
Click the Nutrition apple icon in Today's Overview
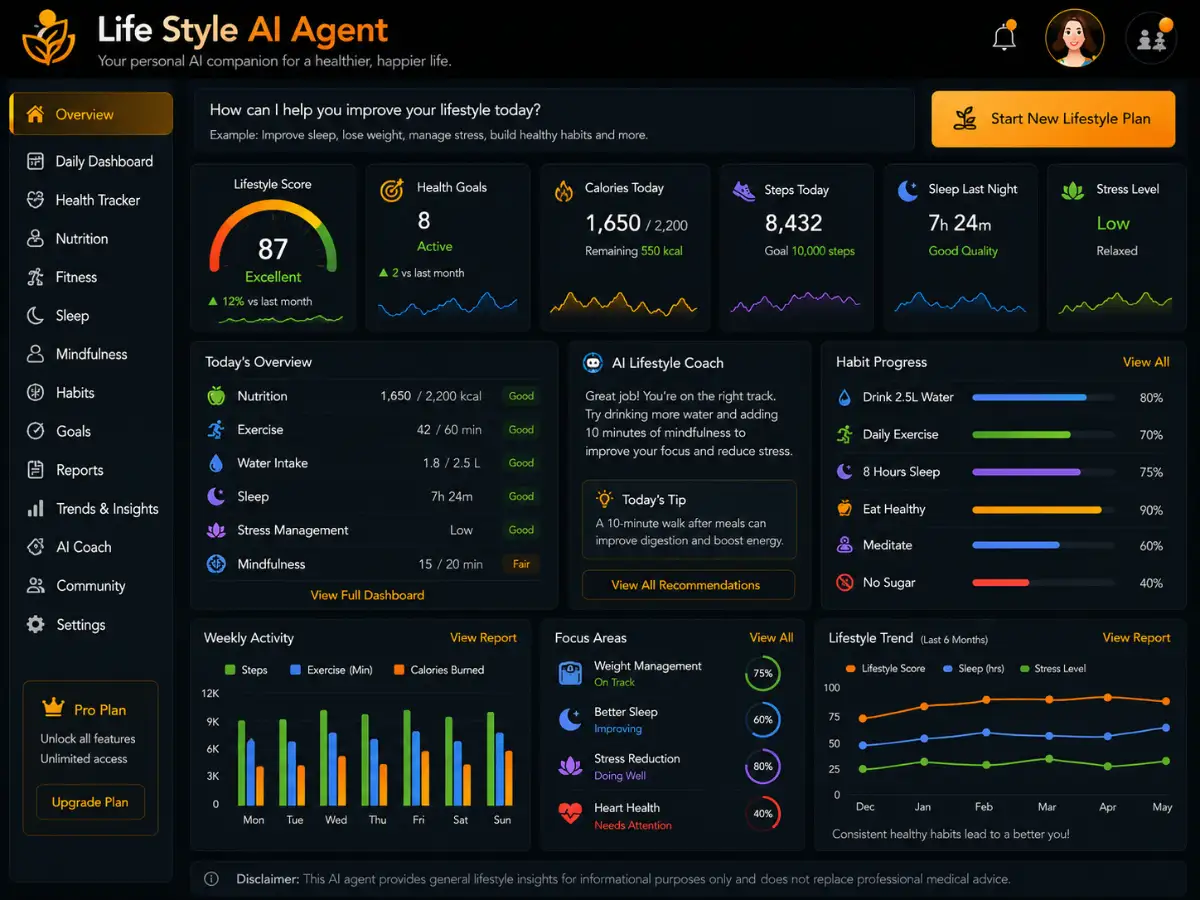216,396
